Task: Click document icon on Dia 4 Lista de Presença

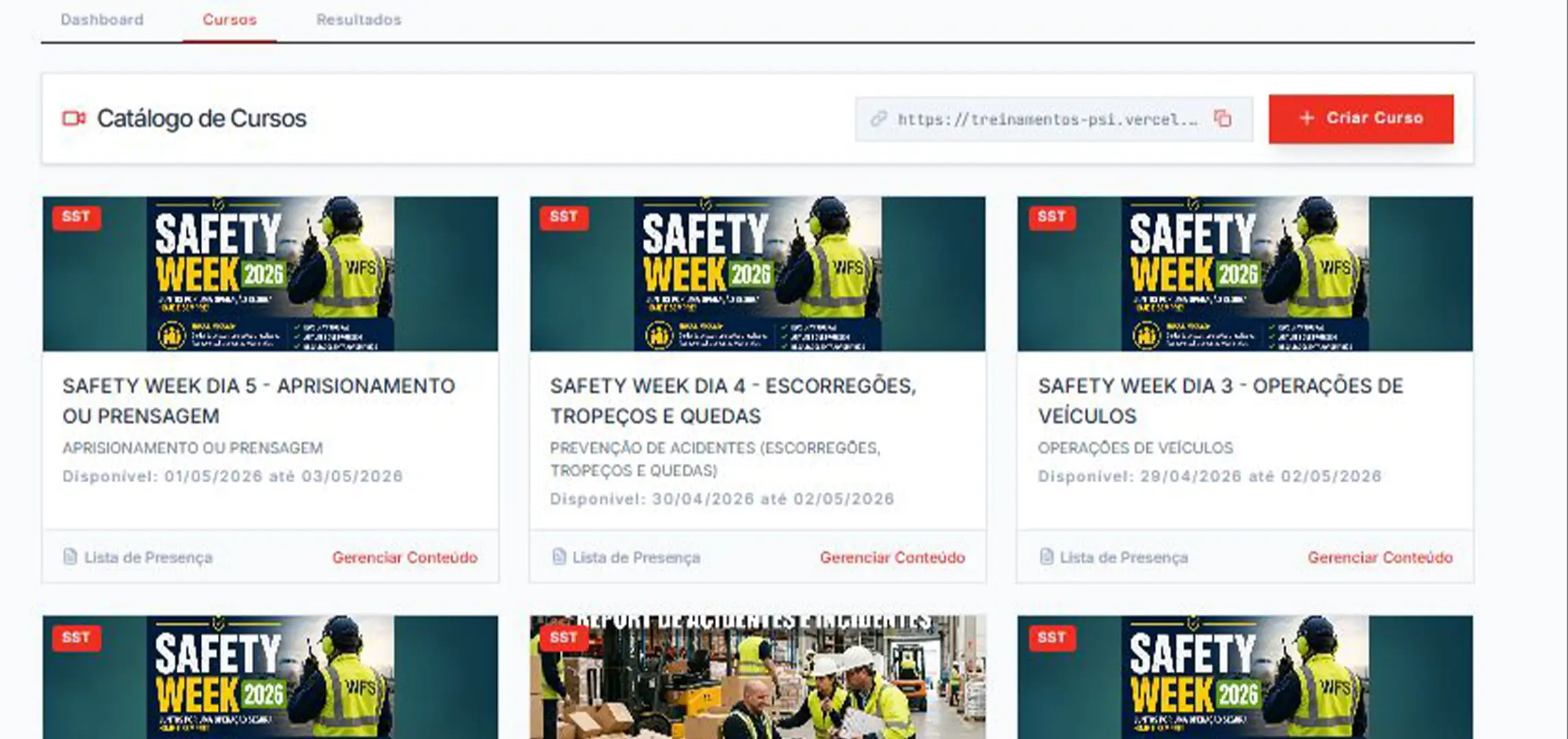Action: 559,556
